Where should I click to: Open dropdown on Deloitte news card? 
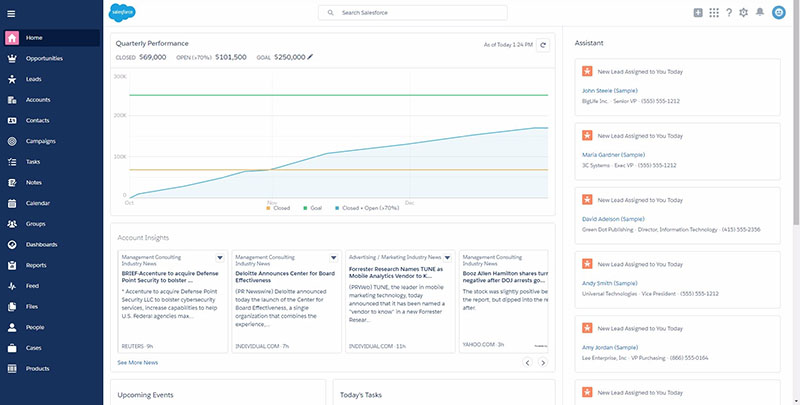coord(334,258)
